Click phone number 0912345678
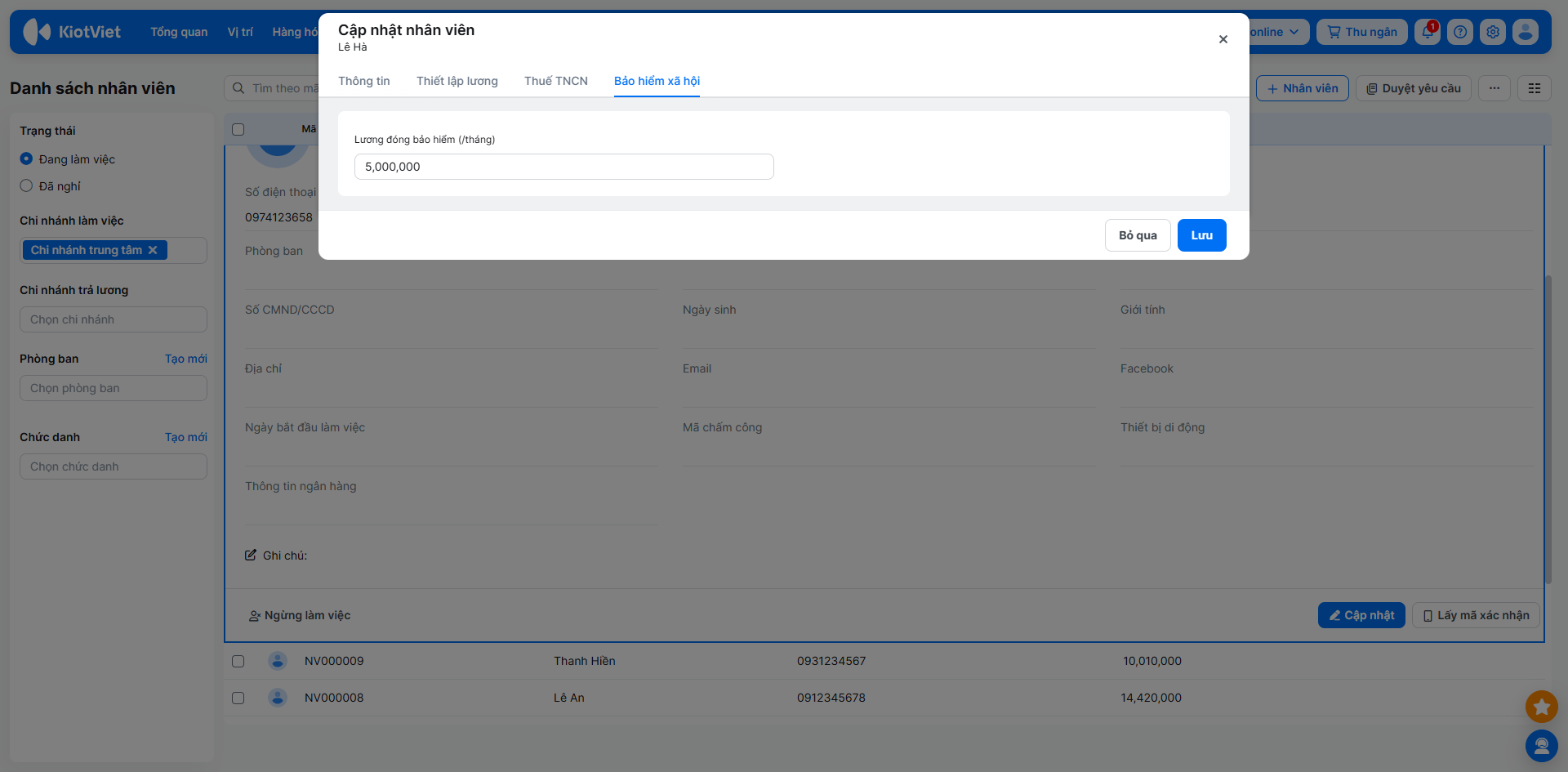 [831, 698]
